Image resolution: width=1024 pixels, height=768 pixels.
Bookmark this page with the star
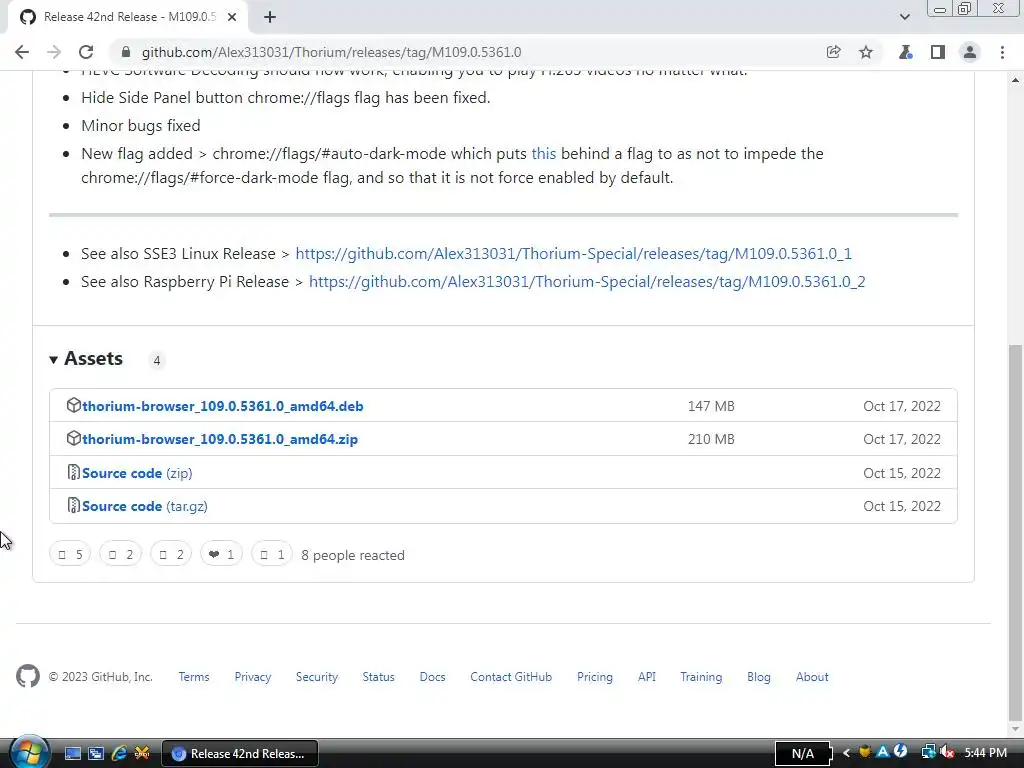(866, 52)
